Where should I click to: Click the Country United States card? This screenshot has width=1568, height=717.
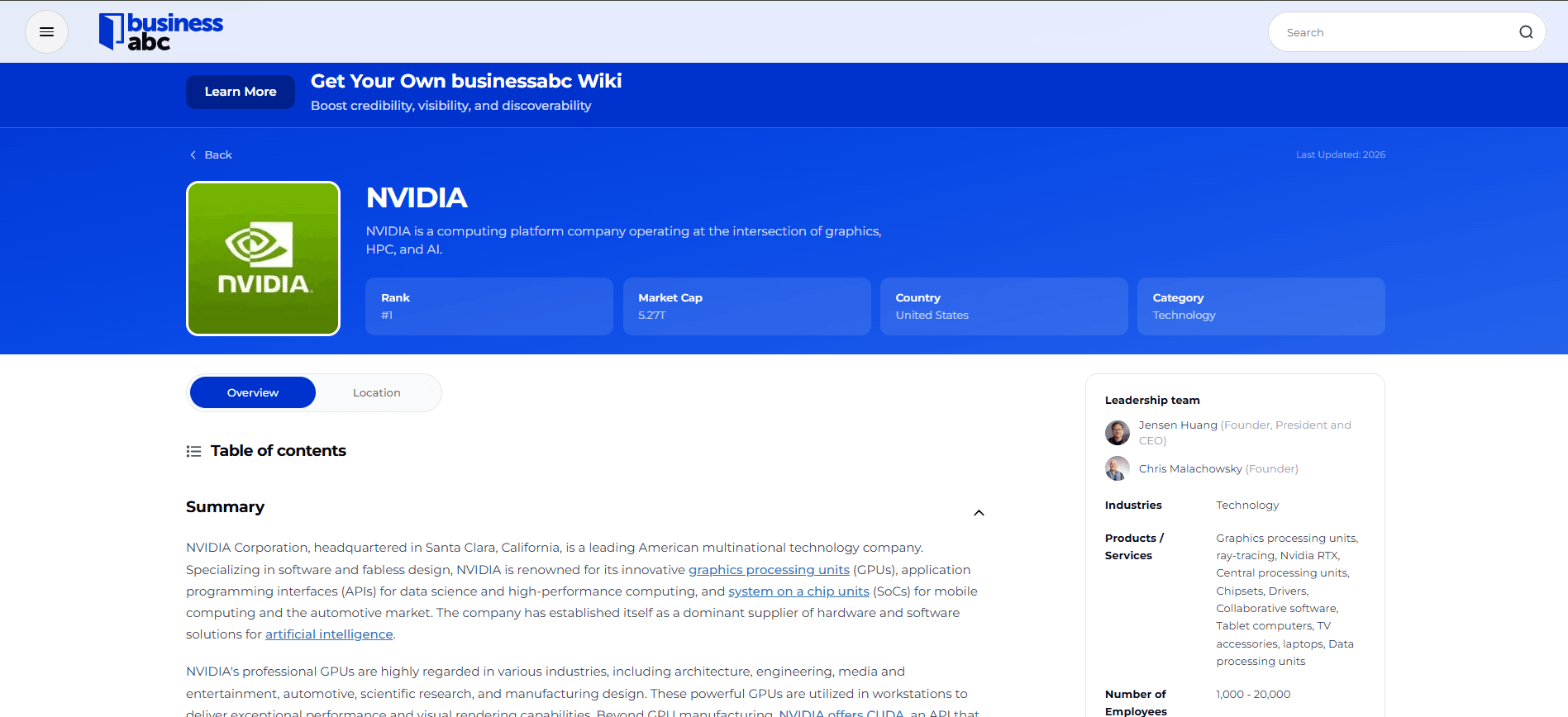point(1004,306)
